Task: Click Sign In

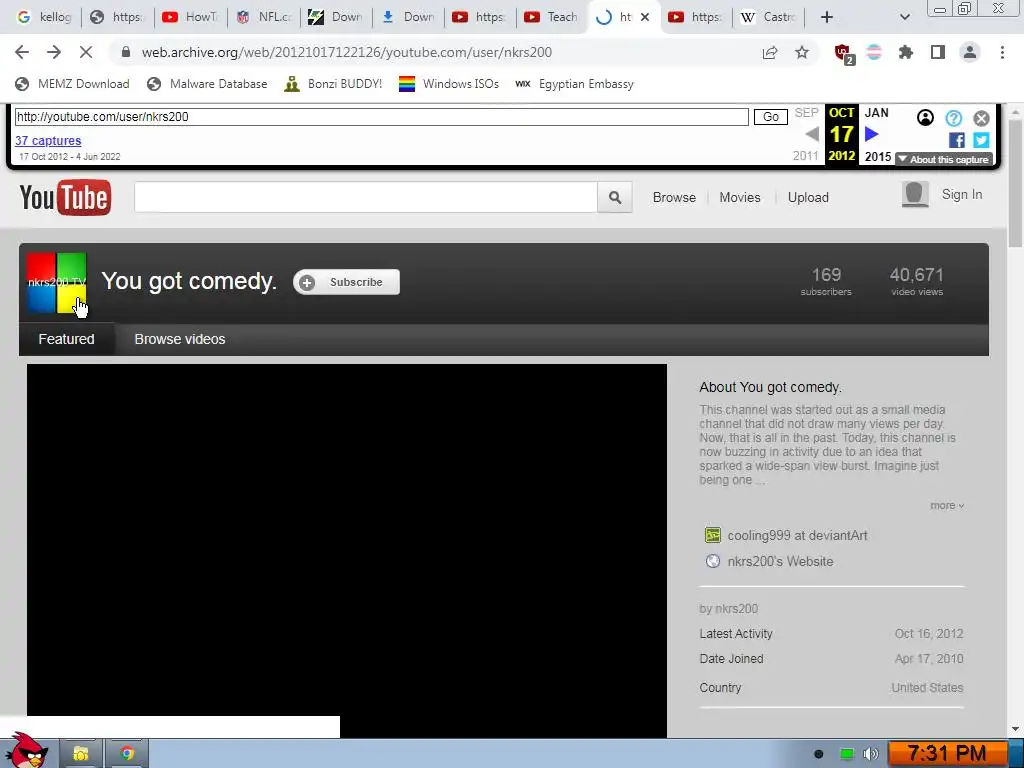Action: coord(961,195)
